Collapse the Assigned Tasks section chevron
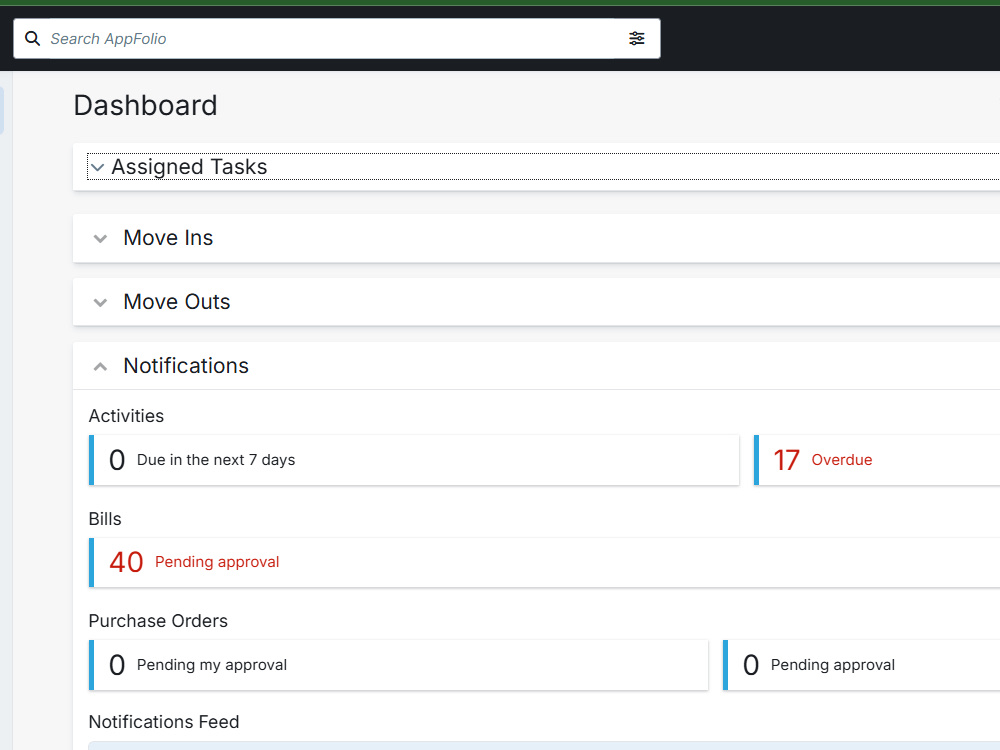Screen dimensions: 1000x750 point(98,168)
